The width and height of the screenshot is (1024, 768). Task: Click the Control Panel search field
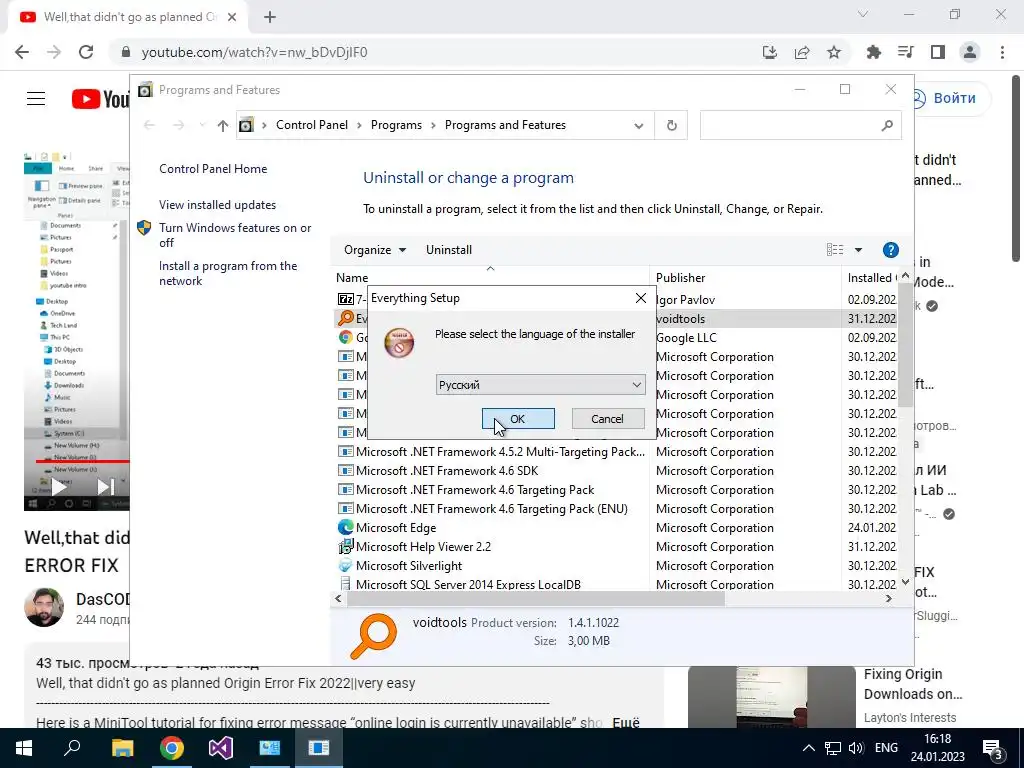coord(800,125)
